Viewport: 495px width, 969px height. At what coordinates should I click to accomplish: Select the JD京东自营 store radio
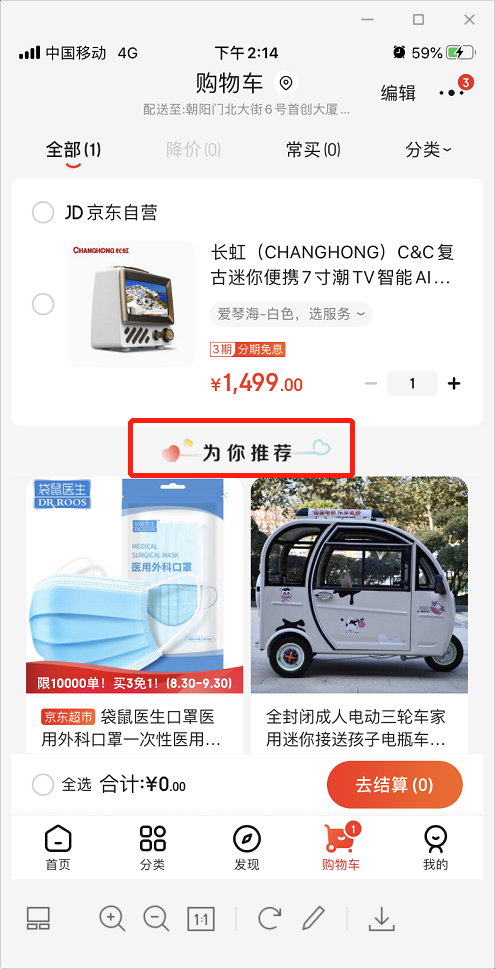click(43, 213)
